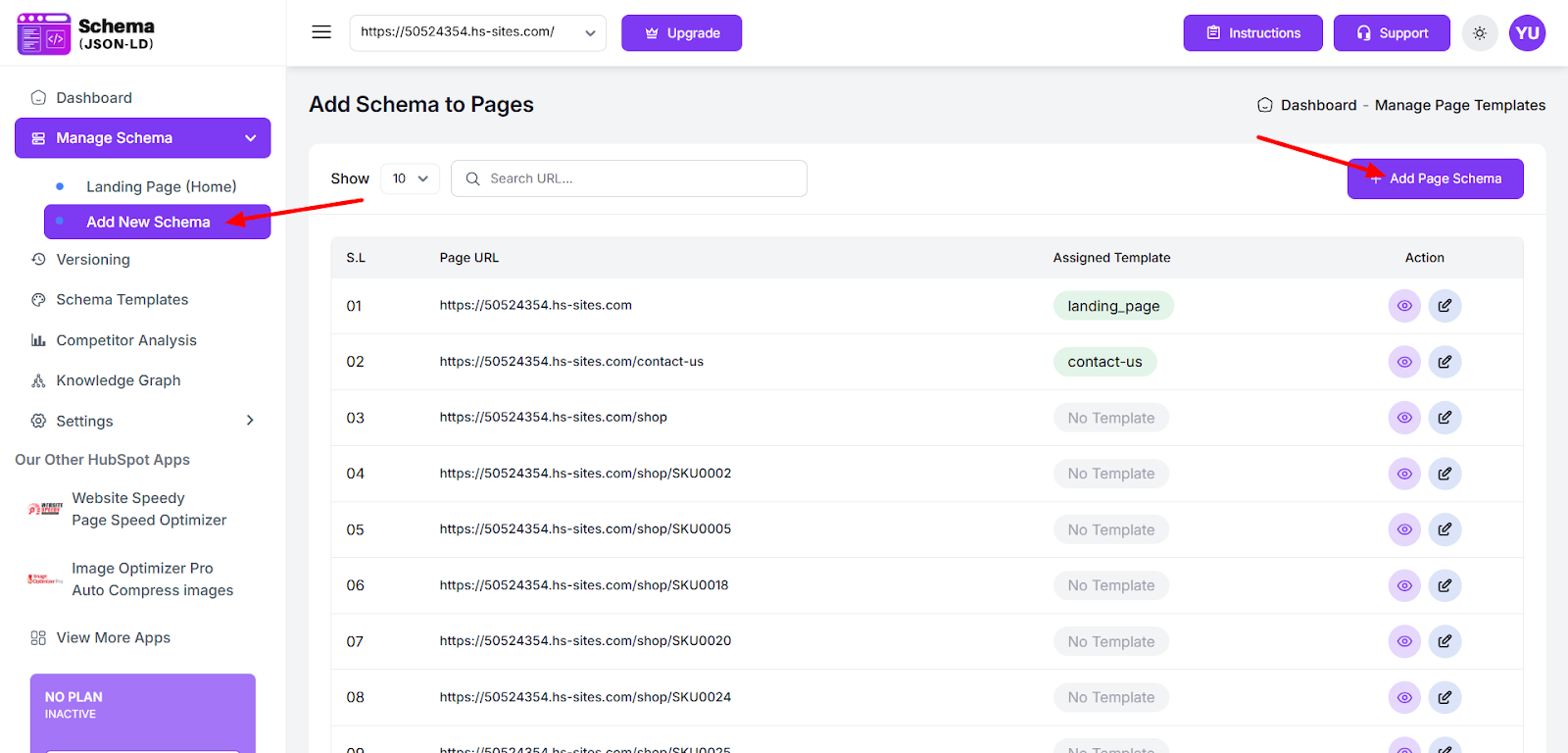Click the Schema JSON-LD logo

pos(86,33)
